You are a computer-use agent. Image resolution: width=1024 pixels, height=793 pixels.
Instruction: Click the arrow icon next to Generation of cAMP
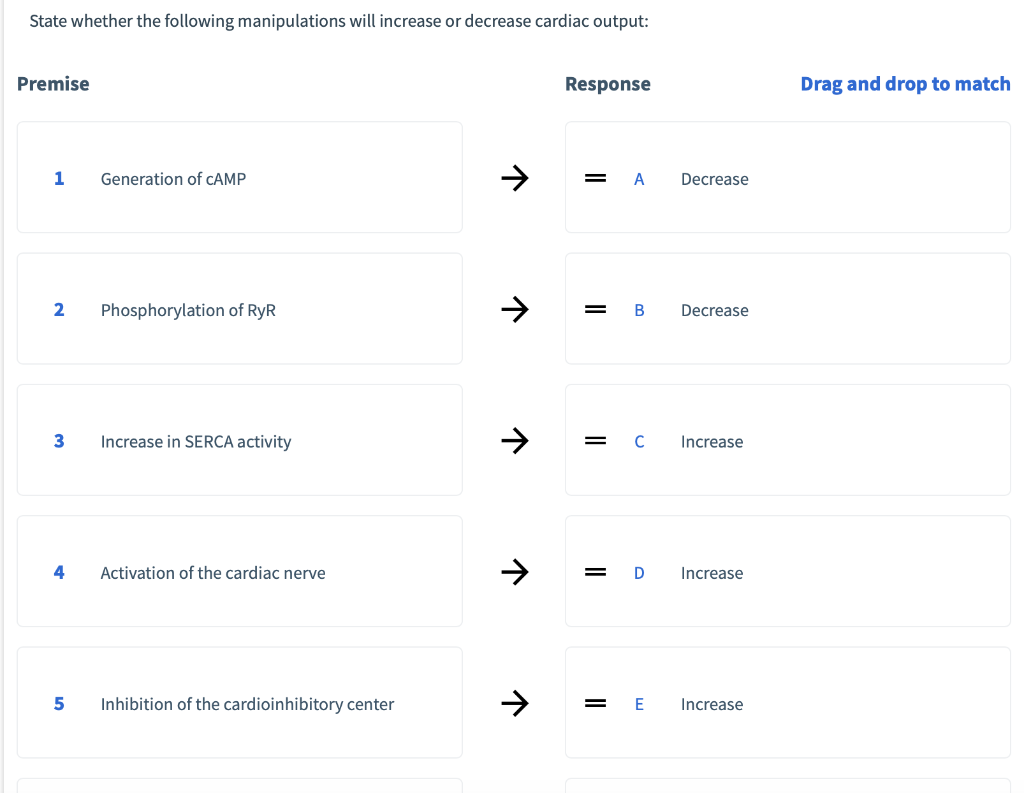(x=515, y=178)
